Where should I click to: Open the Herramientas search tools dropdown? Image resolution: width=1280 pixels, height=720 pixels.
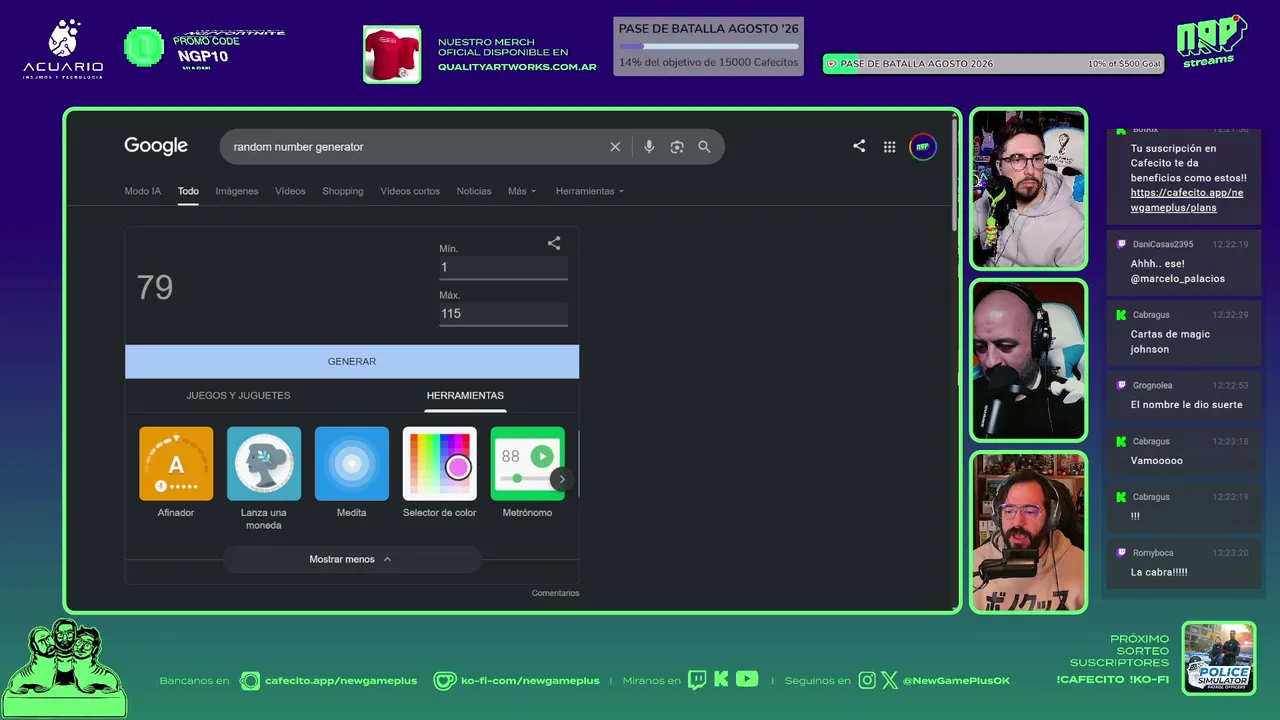590,191
